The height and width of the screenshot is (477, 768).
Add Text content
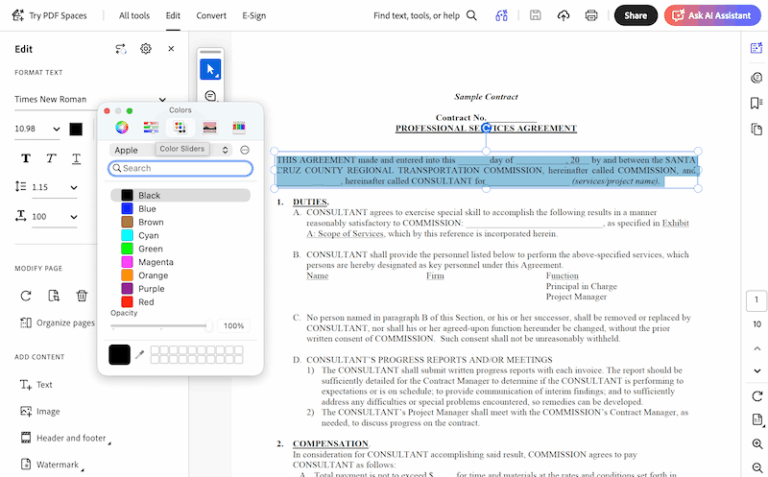coord(36,385)
